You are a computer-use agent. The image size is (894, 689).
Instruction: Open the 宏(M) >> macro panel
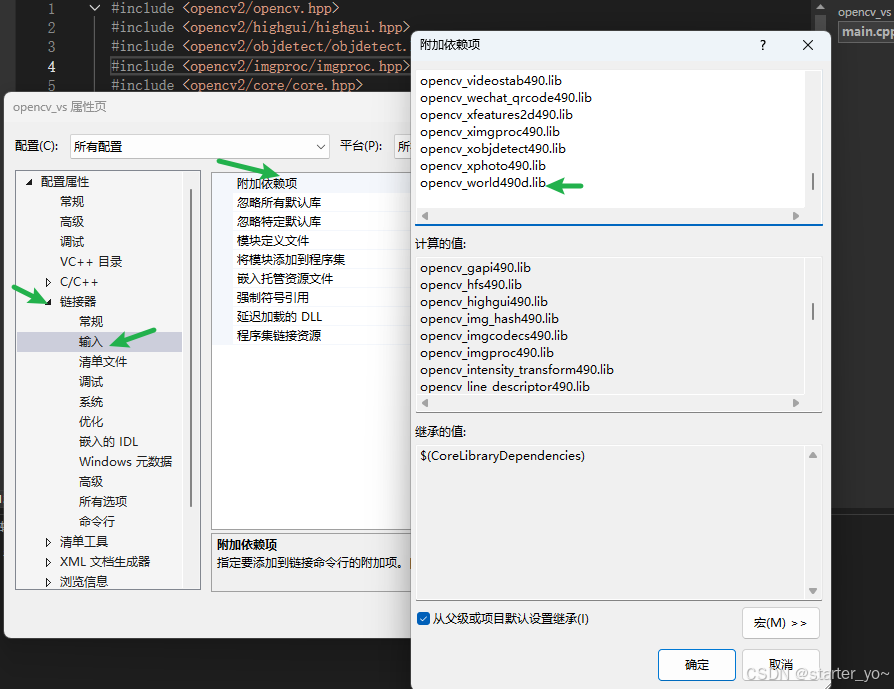pyautogui.click(x=781, y=623)
